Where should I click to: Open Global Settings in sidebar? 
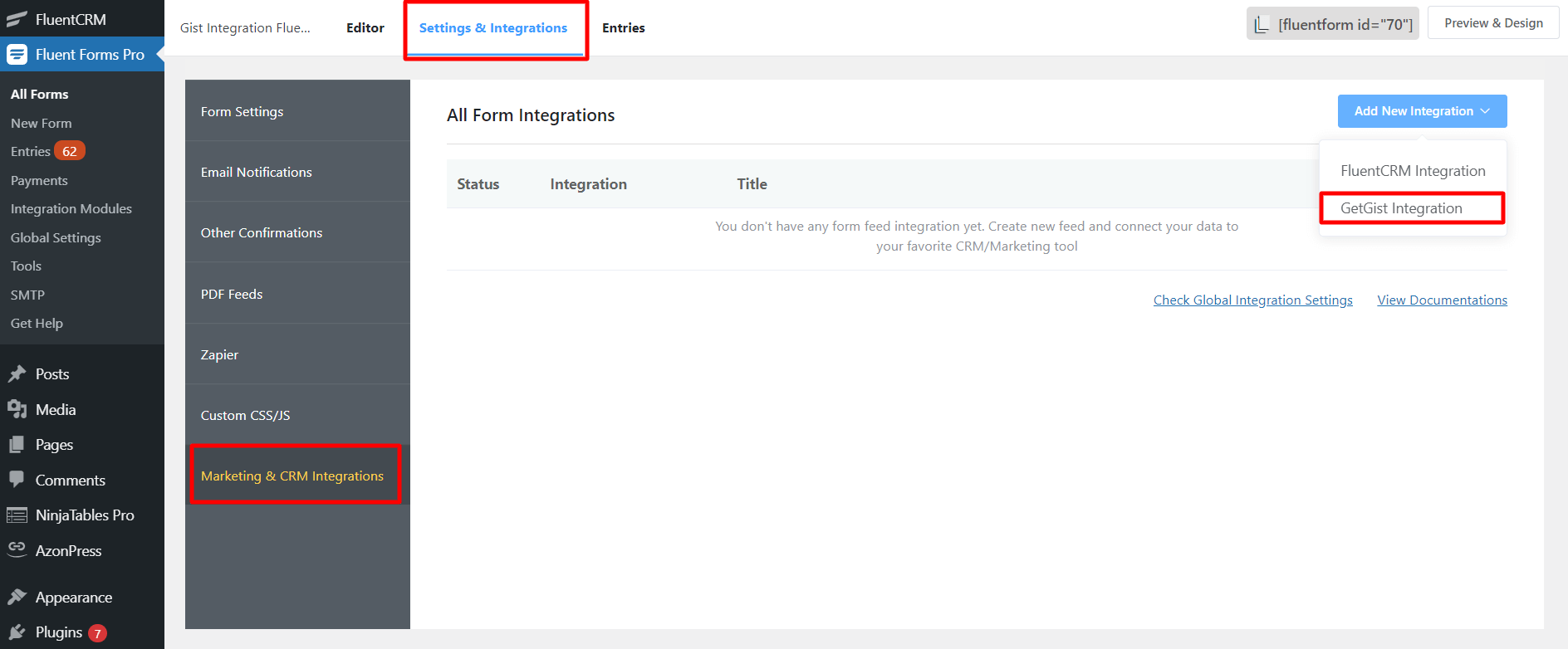pos(56,237)
